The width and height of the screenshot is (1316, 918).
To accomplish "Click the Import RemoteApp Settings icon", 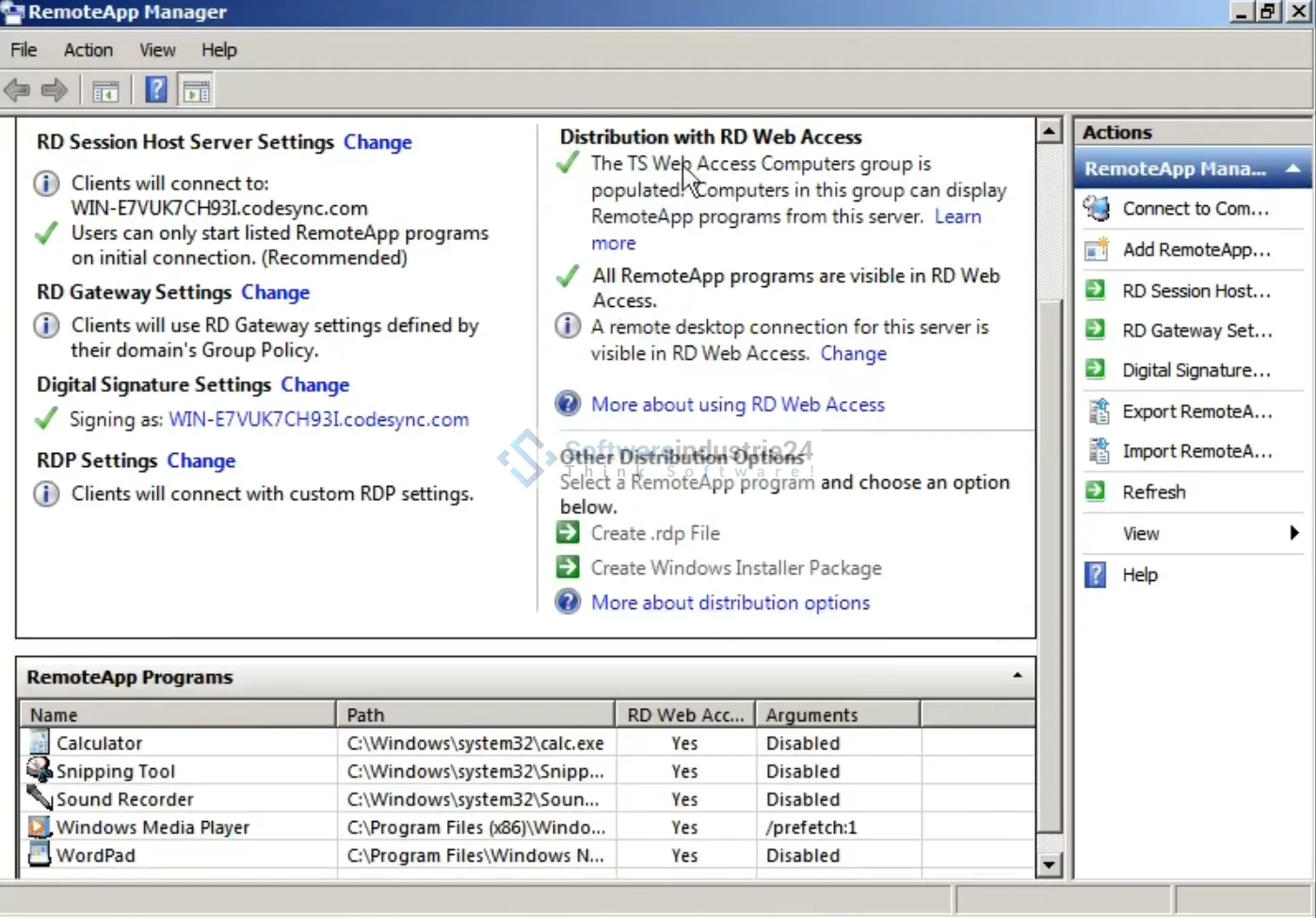I will [1098, 451].
